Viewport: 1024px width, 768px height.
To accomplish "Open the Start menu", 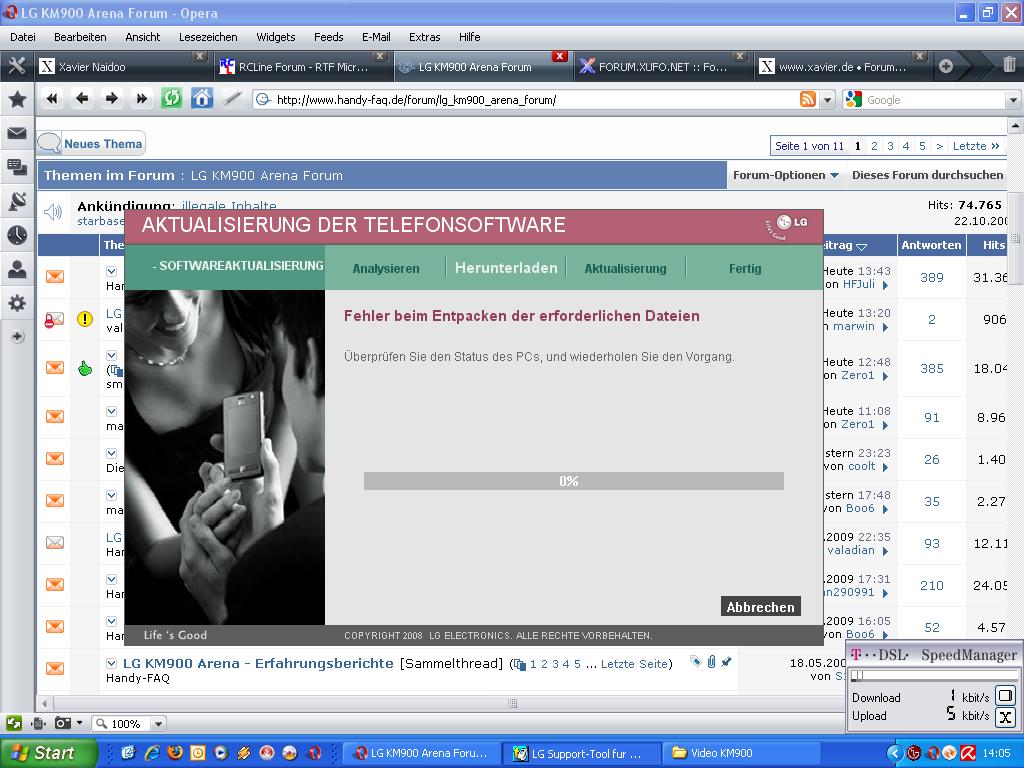I will [x=48, y=753].
